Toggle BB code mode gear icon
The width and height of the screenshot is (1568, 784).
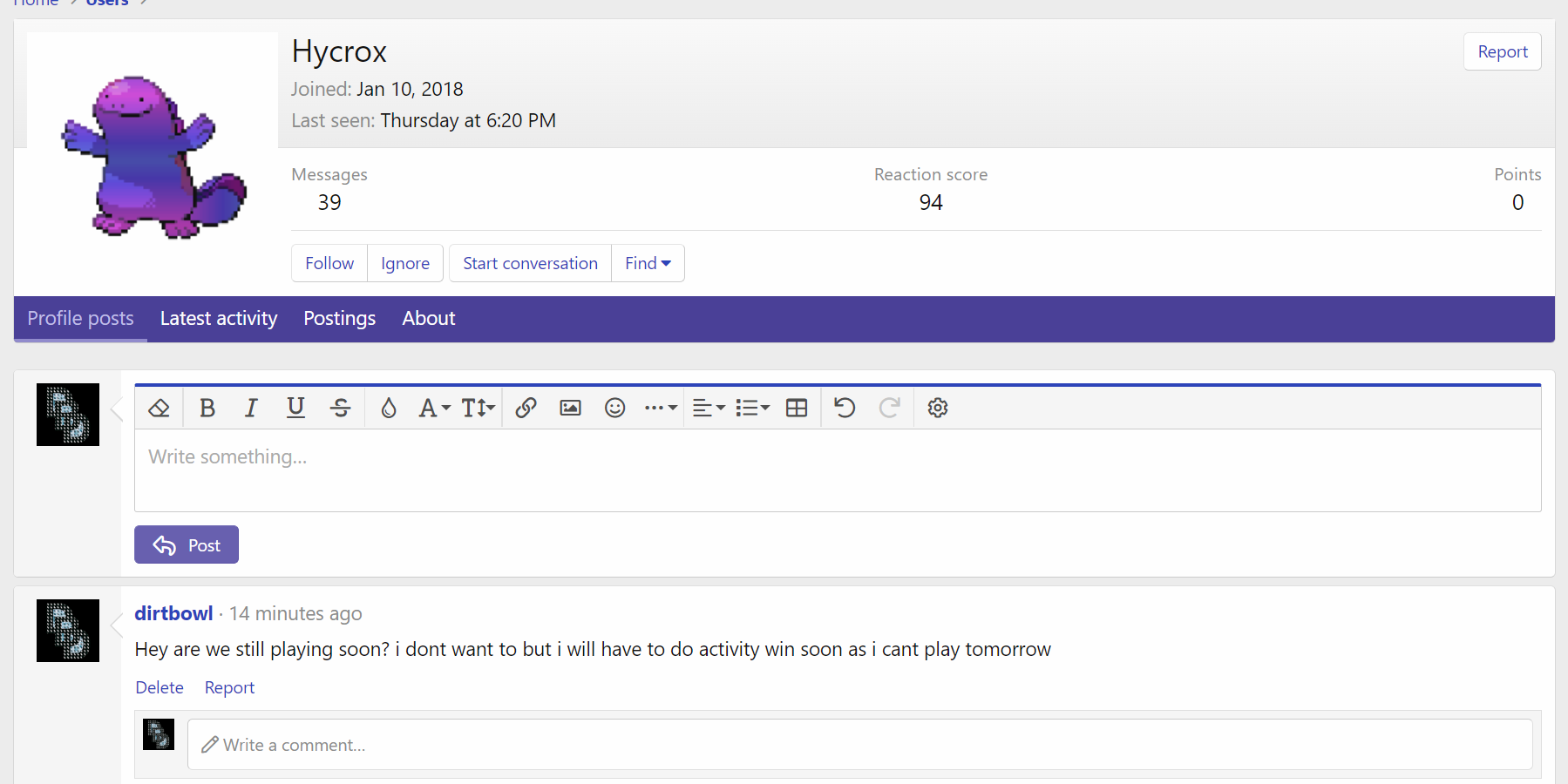tap(938, 408)
